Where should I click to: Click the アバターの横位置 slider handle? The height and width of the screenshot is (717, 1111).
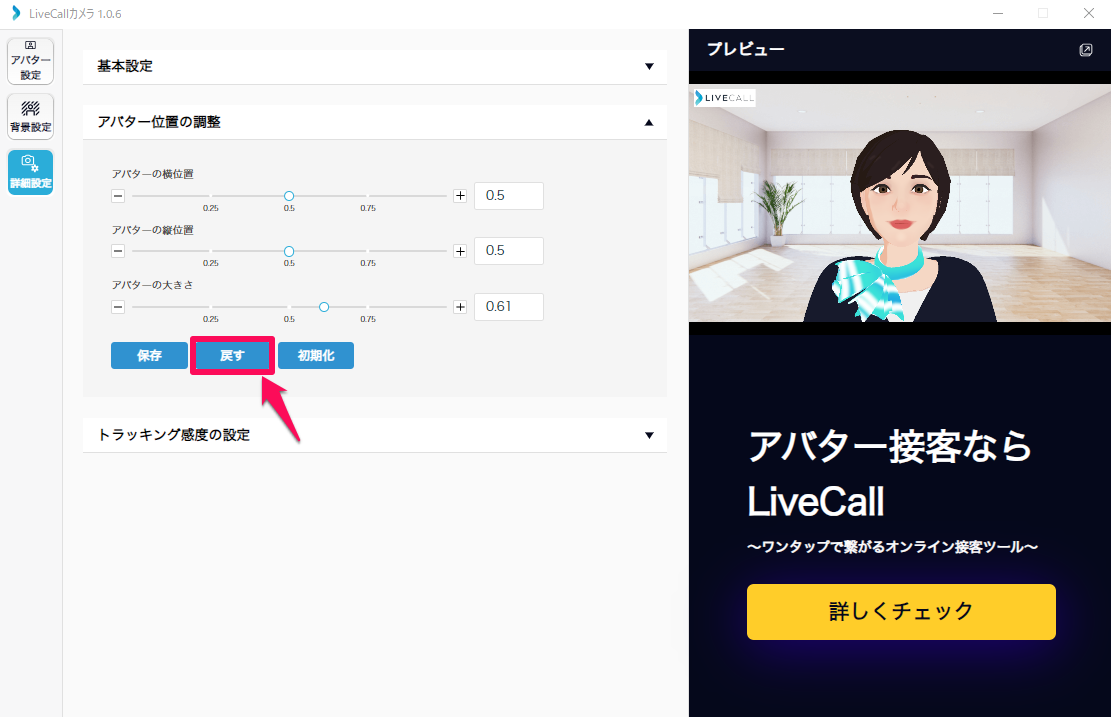tap(289, 196)
